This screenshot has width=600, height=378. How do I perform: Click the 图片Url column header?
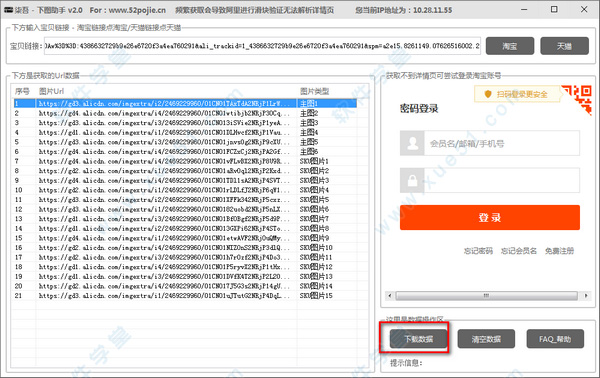(x=166, y=91)
